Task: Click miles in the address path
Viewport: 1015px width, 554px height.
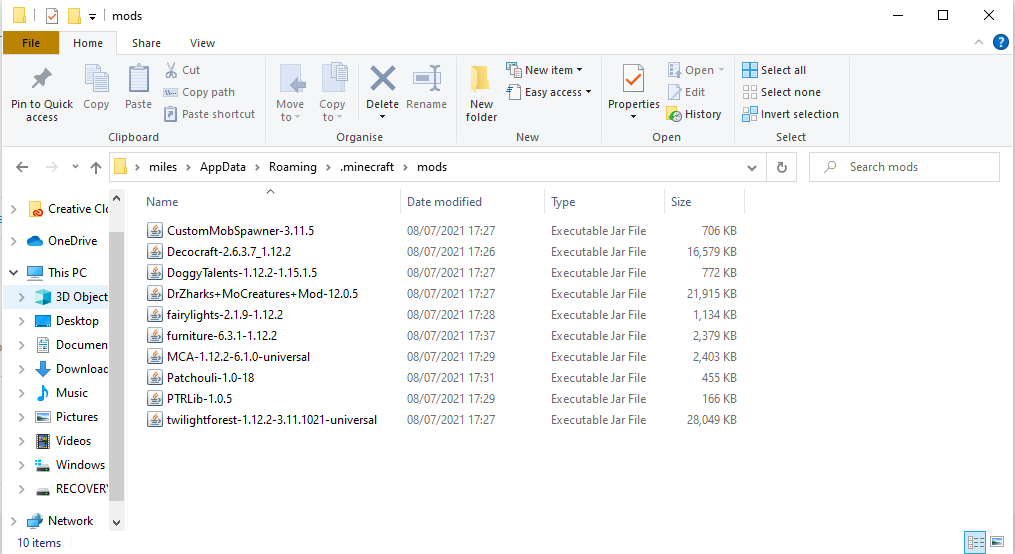Action: click(x=163, y=167)
